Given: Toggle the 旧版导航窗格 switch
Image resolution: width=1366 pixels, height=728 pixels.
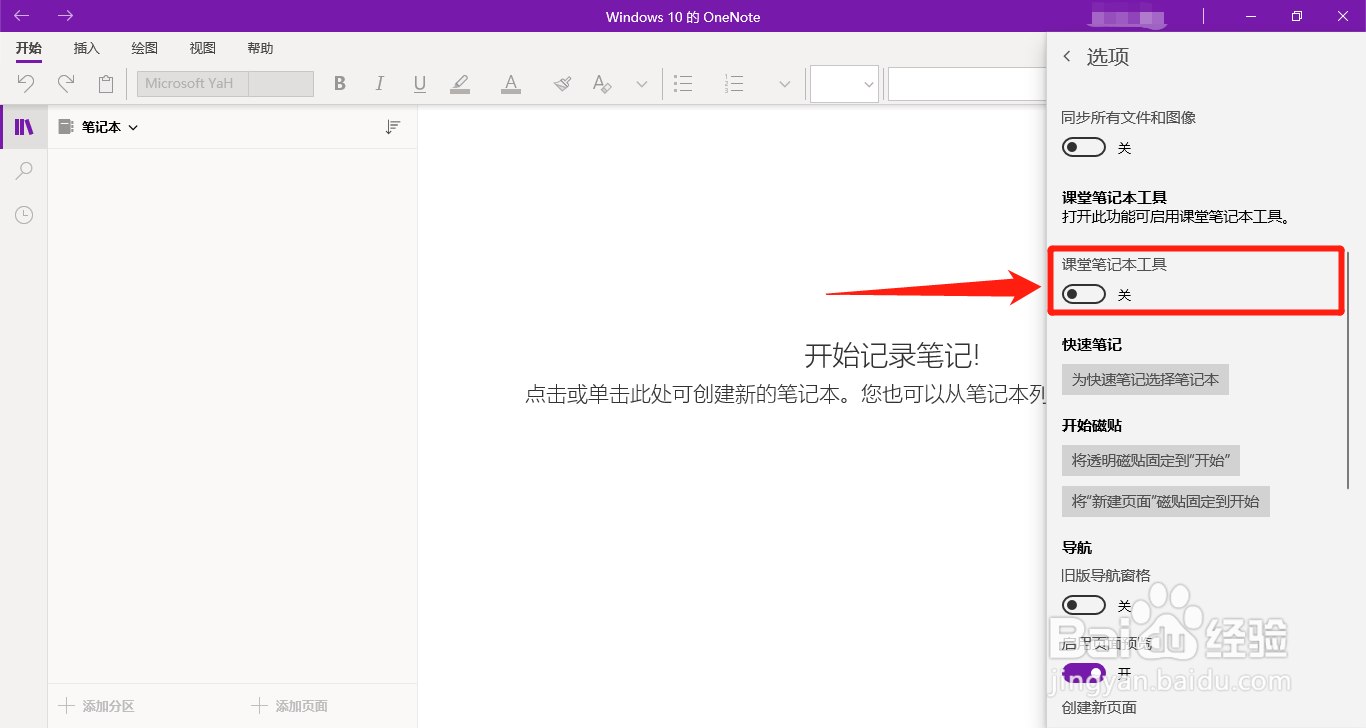Looking at the screenshot, I should pos(1084,606).
